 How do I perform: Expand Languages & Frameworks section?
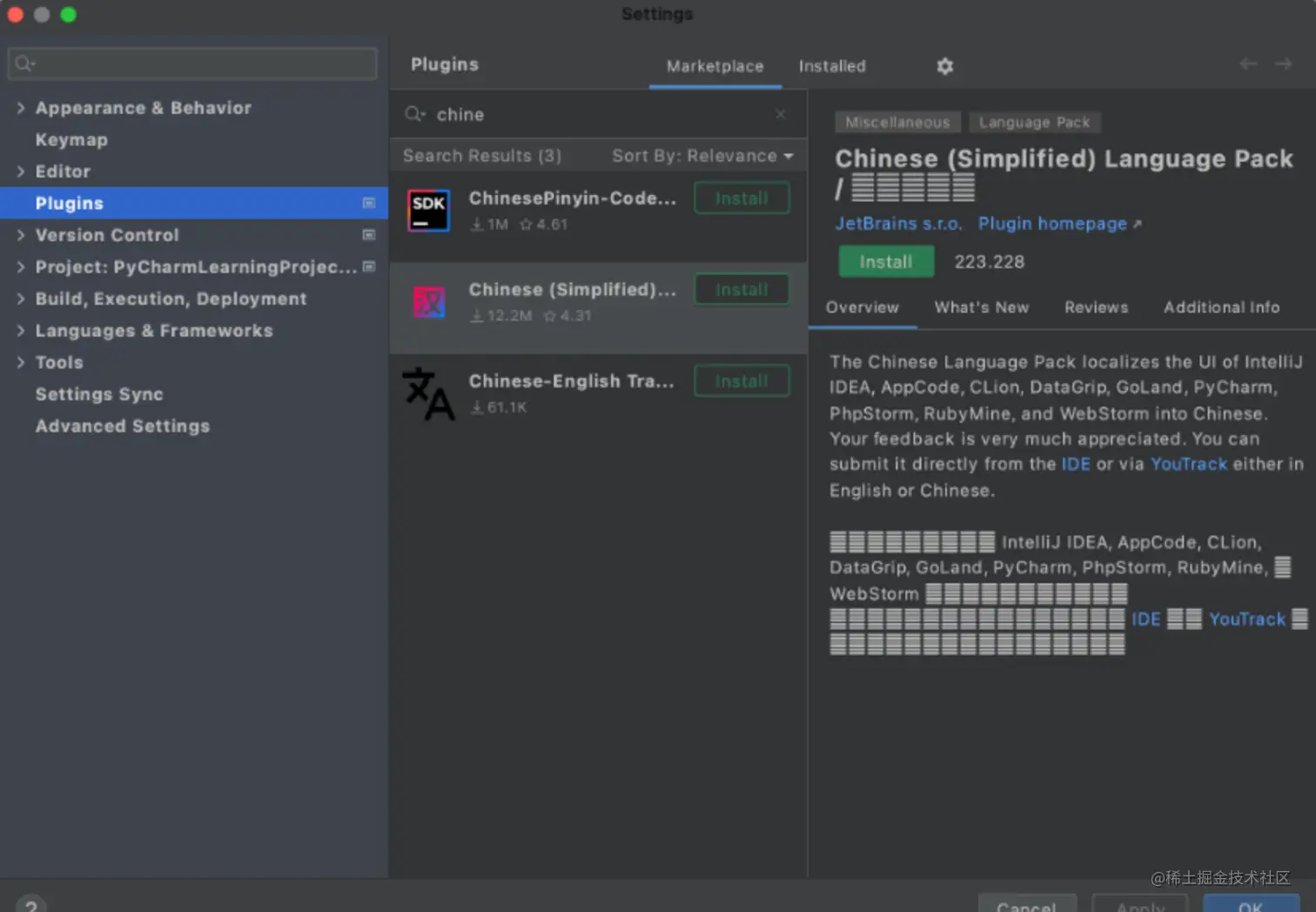pos(21,331)
